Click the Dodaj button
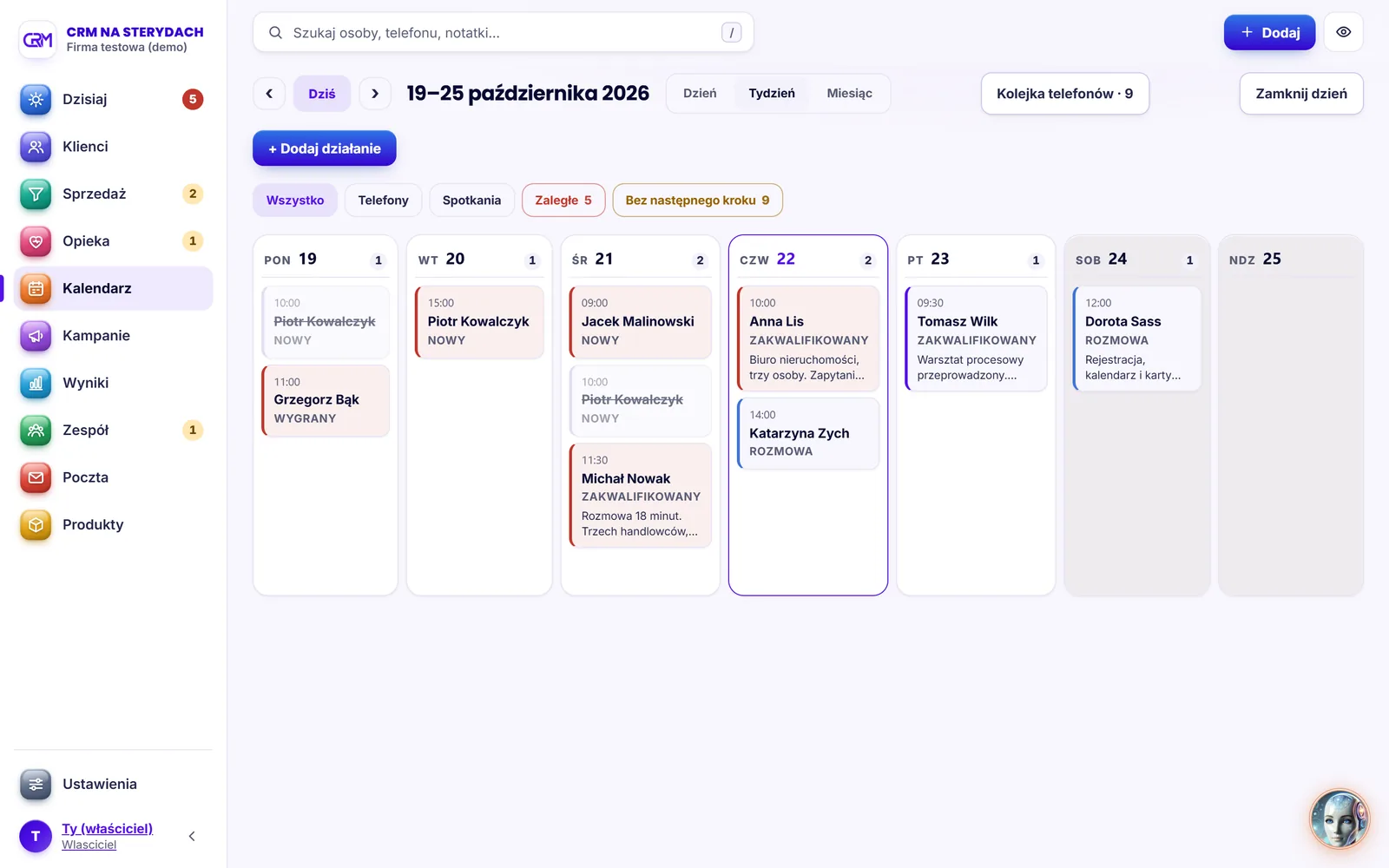 (1269, 32)
